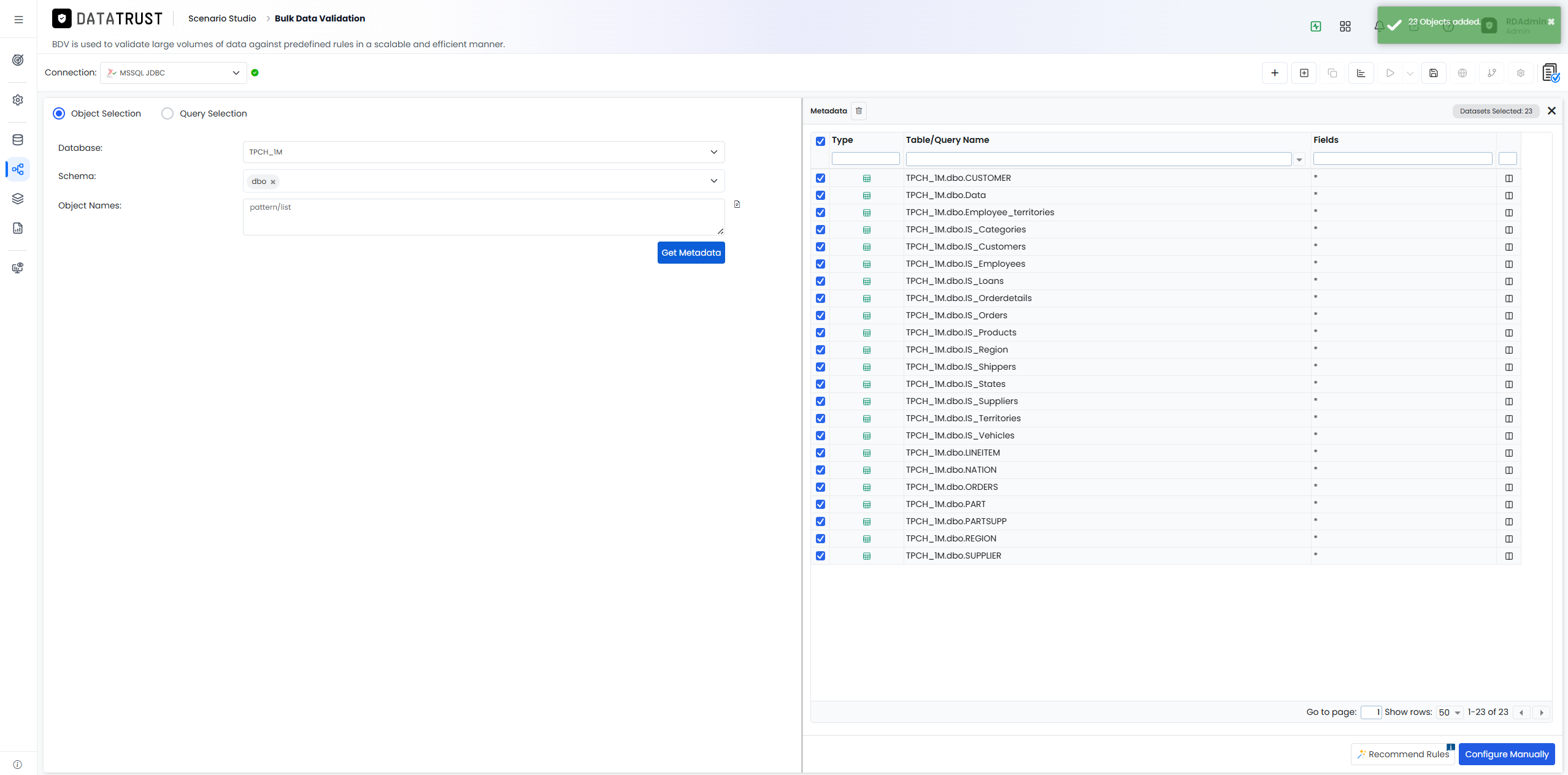The height and width of the screenshot is (775, 1568).
Task: Open column view icon for SUPPLIER row
Action: click(1509, 556)
